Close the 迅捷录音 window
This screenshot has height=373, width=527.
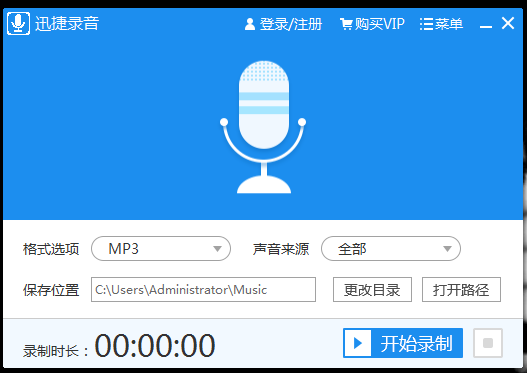[x=508, y=24]
